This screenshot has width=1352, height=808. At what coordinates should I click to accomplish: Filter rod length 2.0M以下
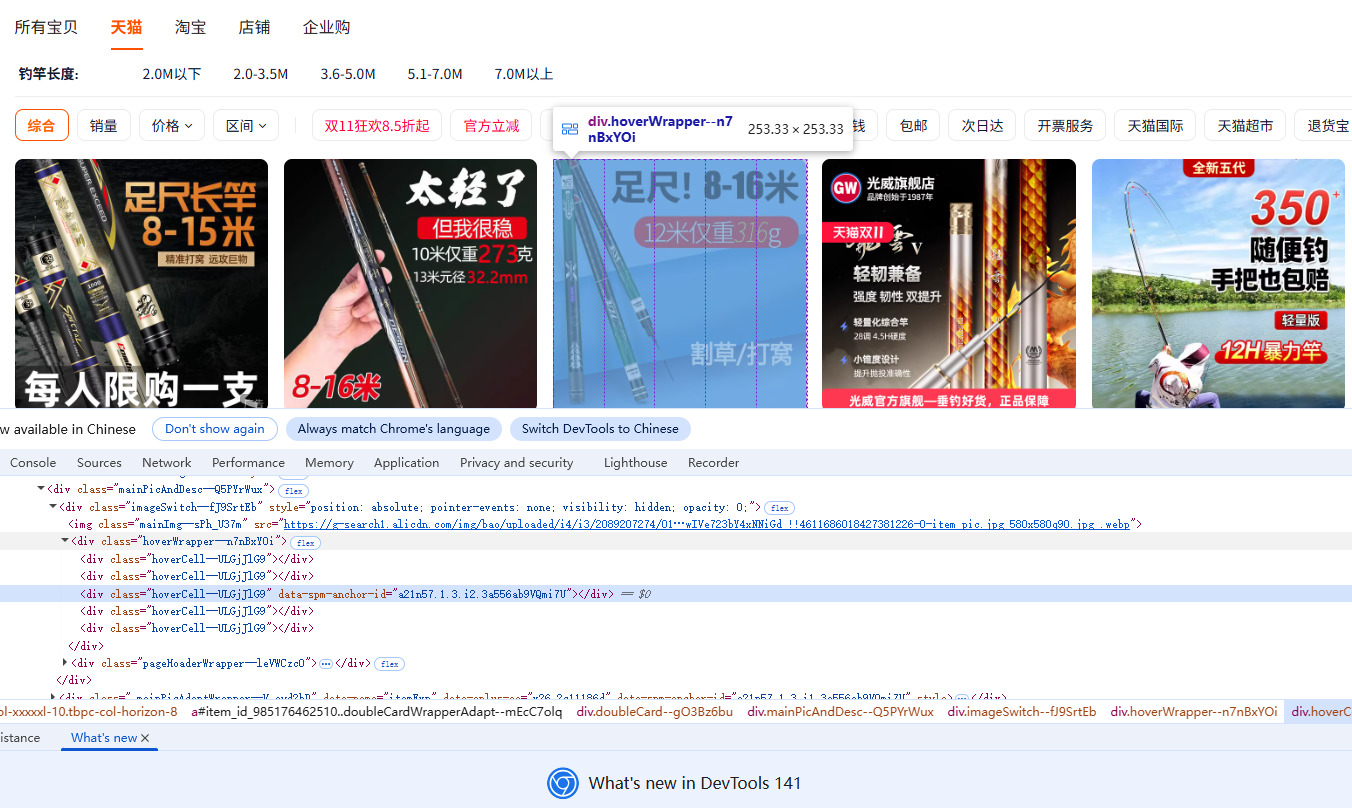pyautogui.click(x=172, y=74)
